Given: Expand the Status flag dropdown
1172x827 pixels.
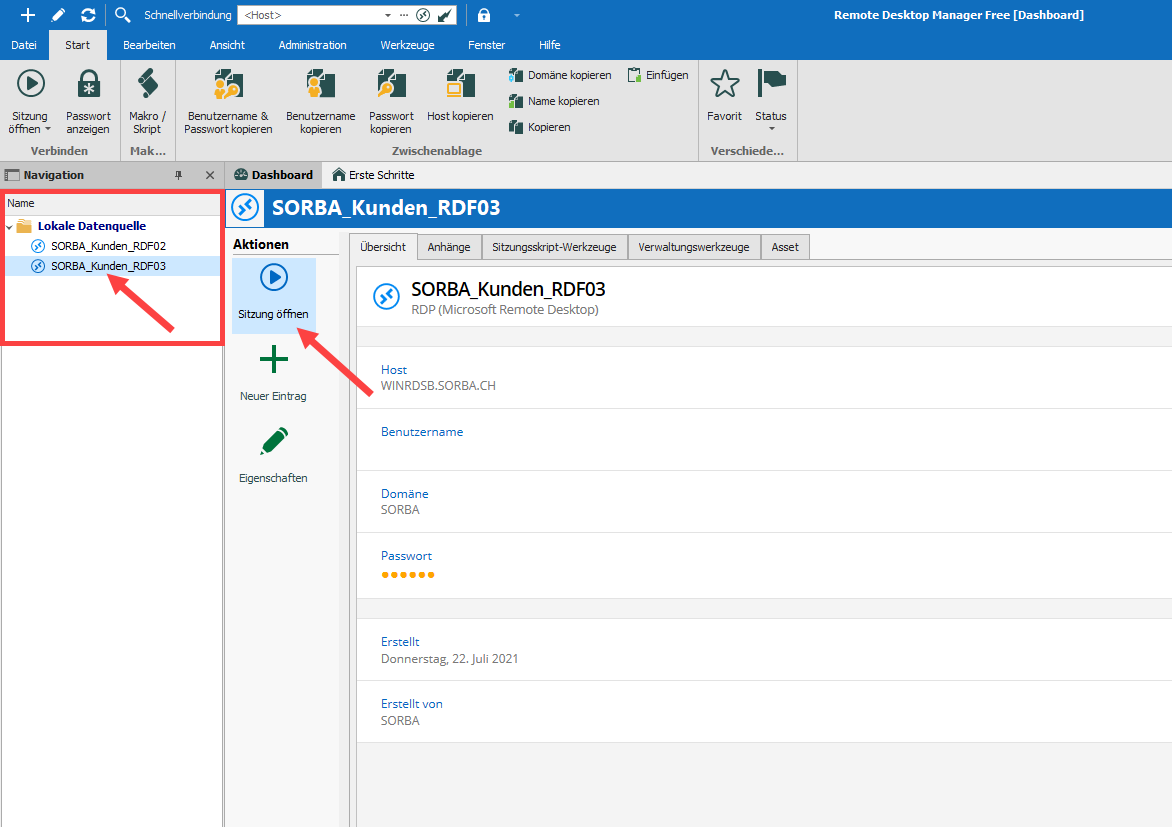Looking at the screenshot, I should (x=771, y=128).
